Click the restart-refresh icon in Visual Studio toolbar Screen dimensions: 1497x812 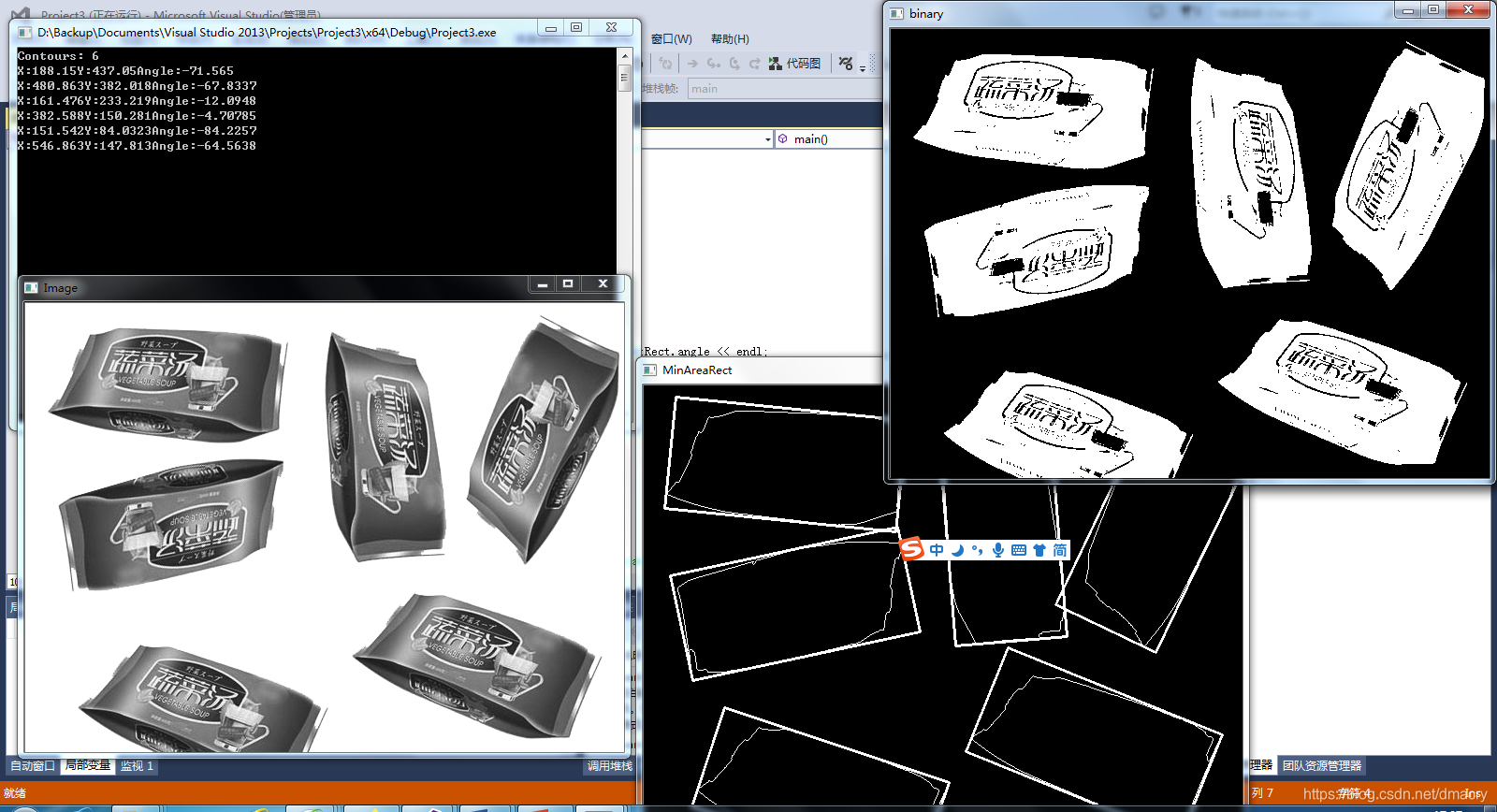pos(665,64)
